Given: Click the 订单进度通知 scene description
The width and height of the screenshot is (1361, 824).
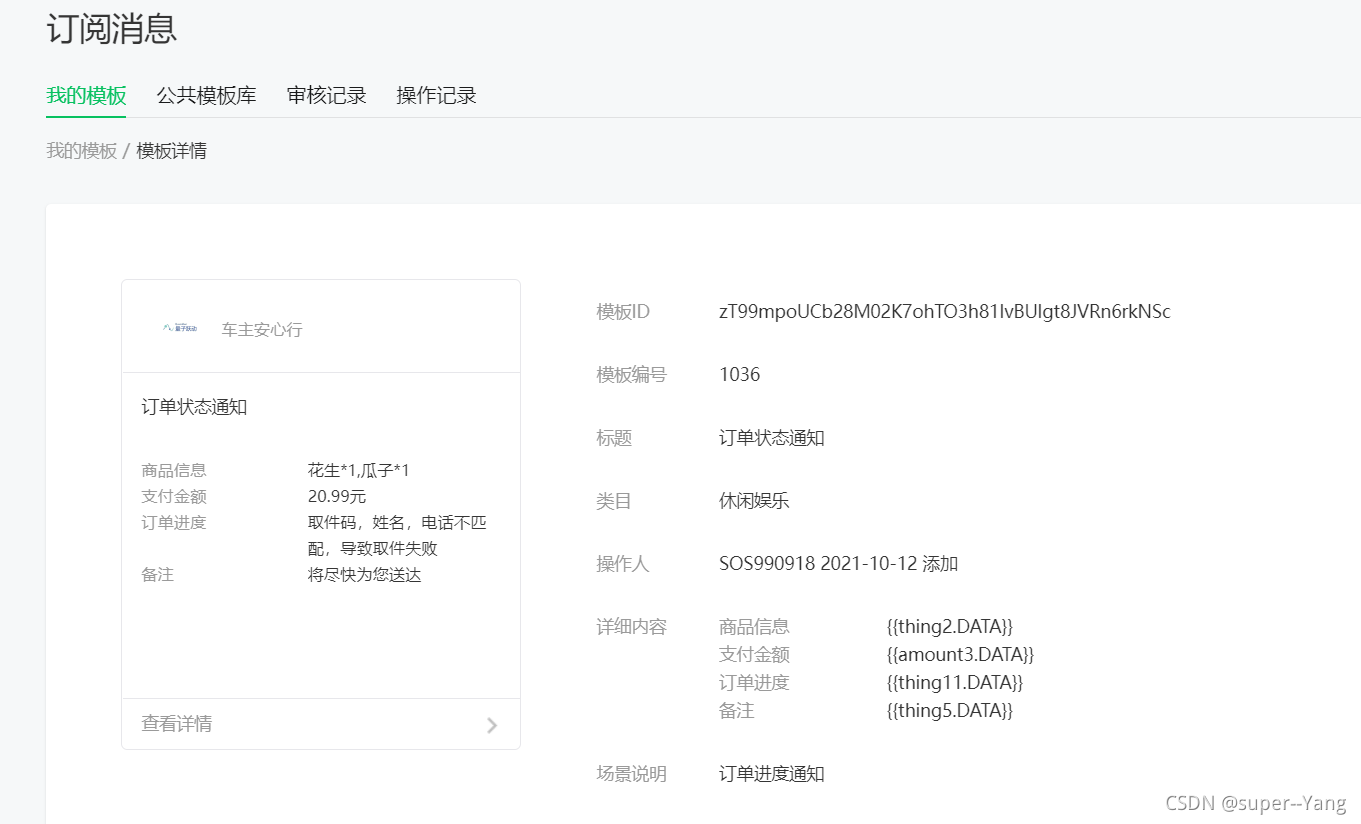Looking at the screenshot, I should click(x=771, y=774).
